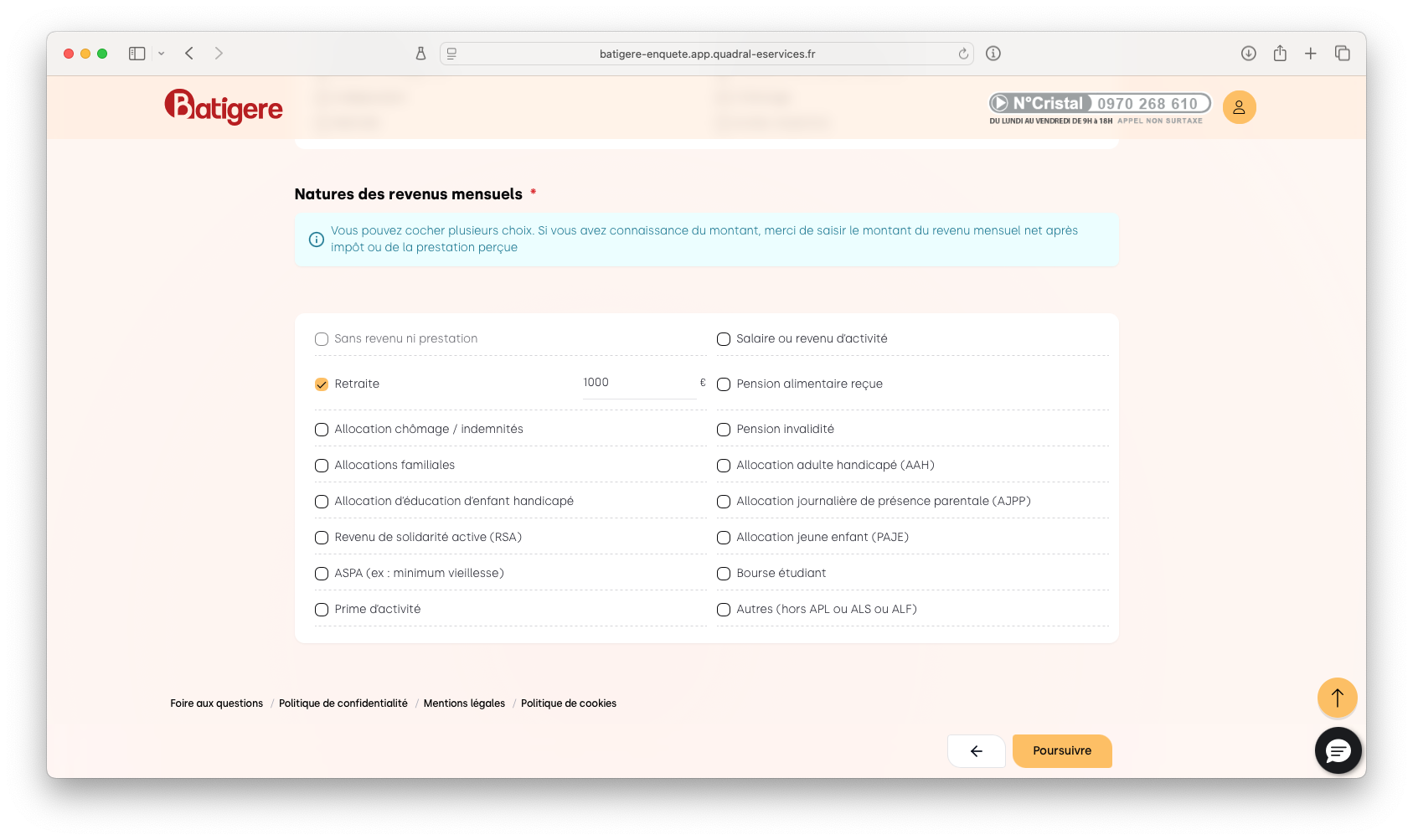1413x840 pixels.
Task: Enable Allocations familiales checkbox
Action: tap(322, 466)
